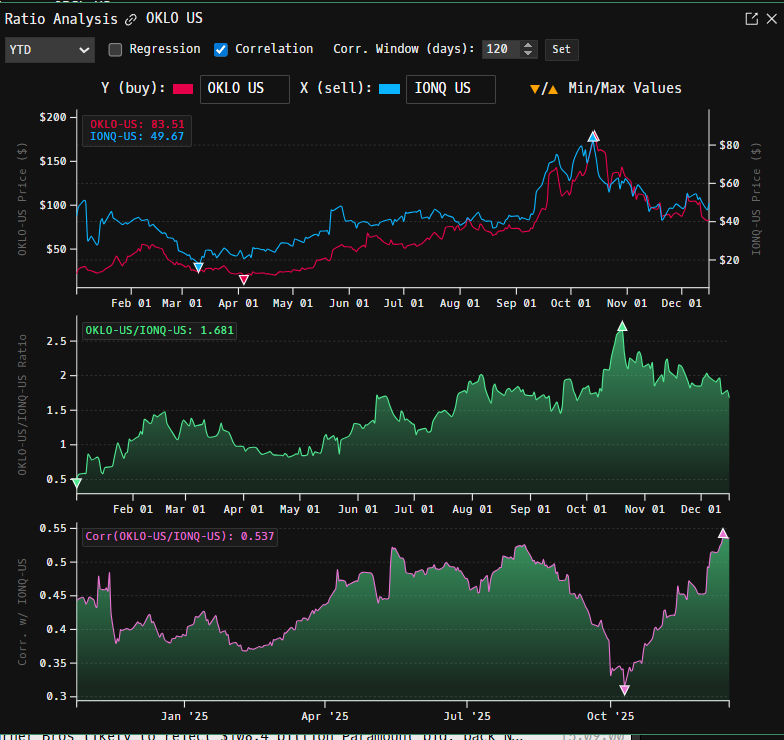
Task: Edit the OKLO US ticker field
Action: tap(244, 89)
